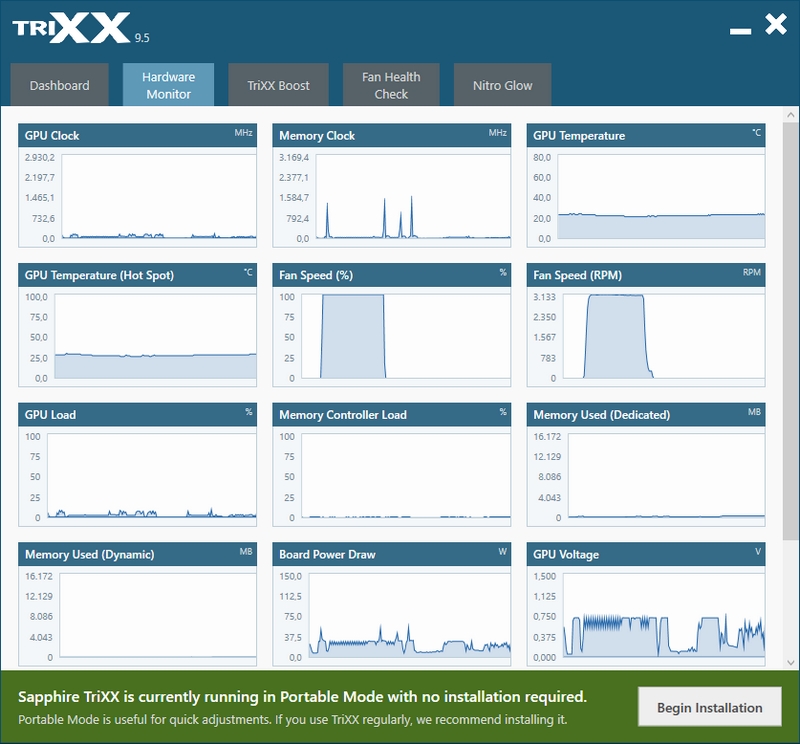The image size is (800, 744).
Task: Click the GPU Clock graph
Action: 159,196
